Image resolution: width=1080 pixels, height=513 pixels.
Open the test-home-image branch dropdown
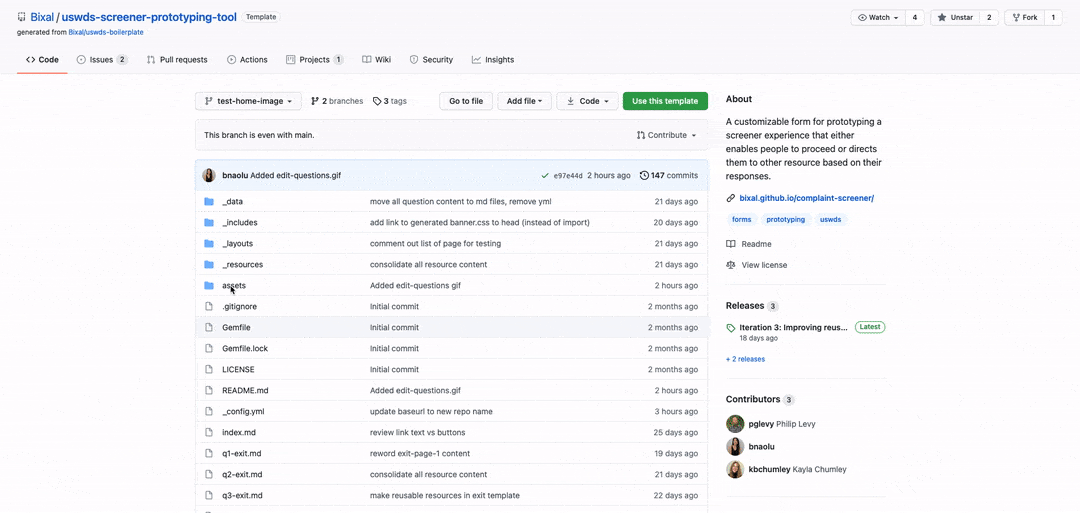click(248, 101)
